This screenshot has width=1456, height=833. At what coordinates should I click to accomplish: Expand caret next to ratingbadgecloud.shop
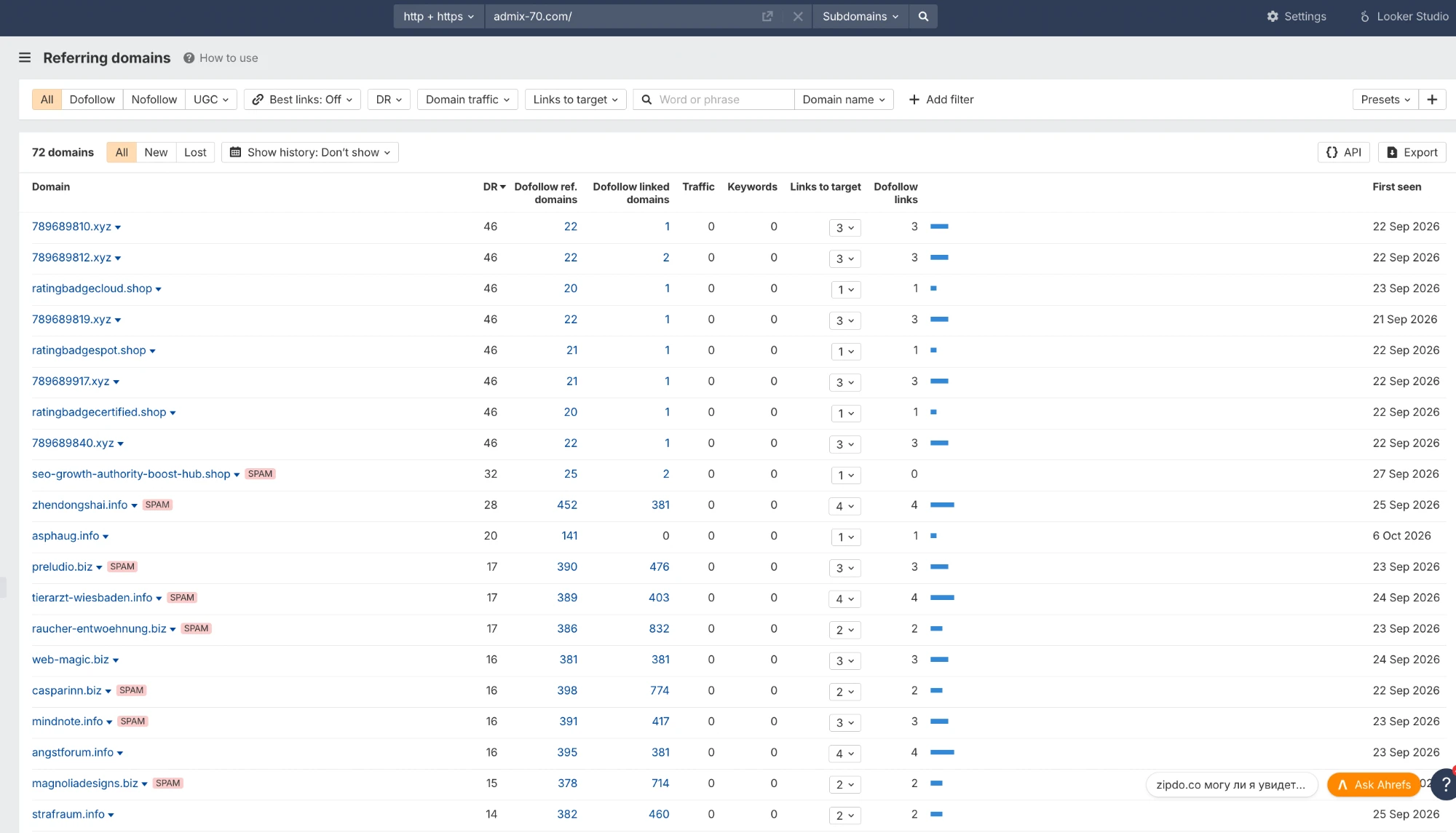point(159,290)
